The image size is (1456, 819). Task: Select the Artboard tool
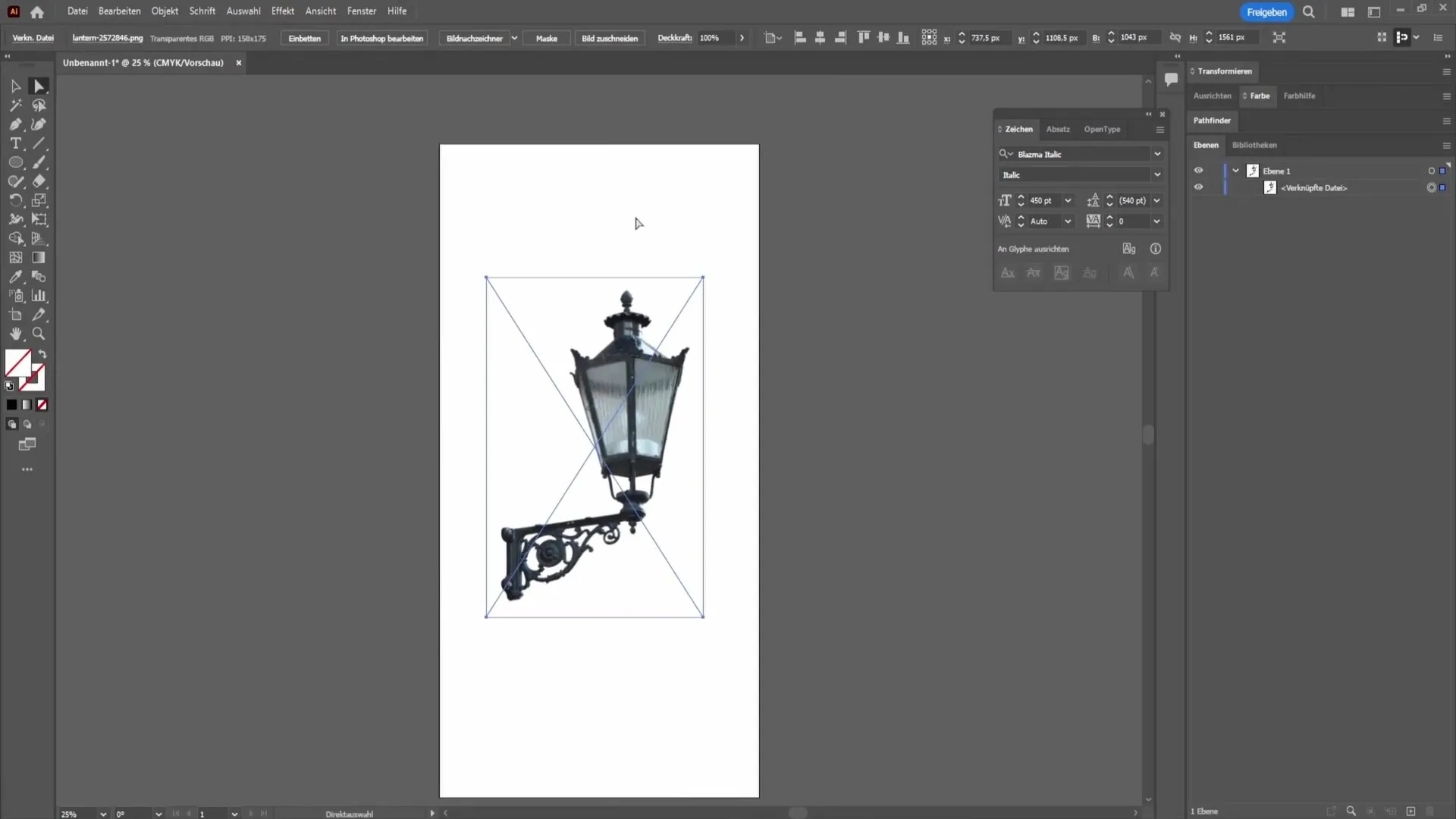(x=15, y=315)
